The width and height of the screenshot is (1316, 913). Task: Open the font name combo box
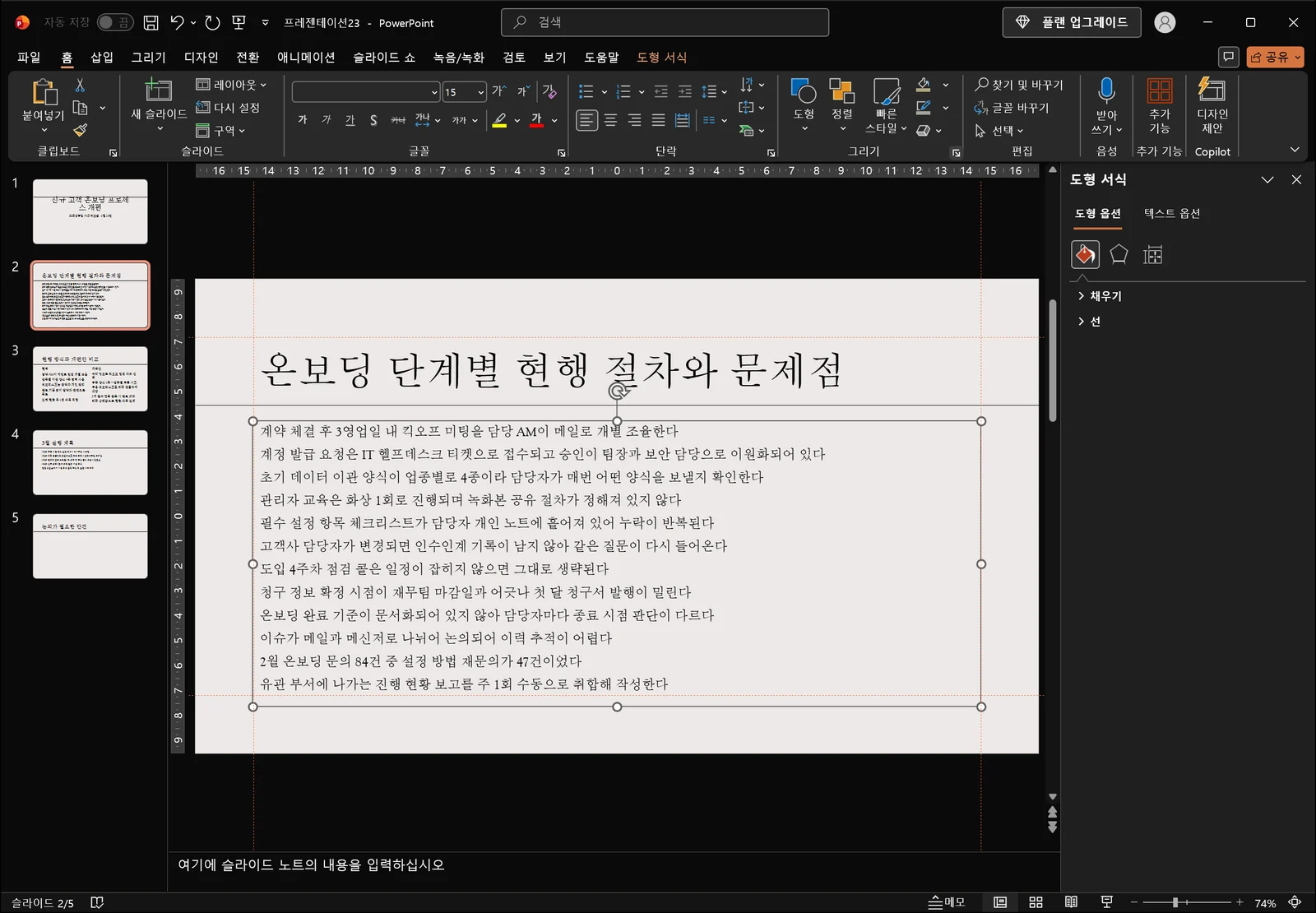click(366, 91)
